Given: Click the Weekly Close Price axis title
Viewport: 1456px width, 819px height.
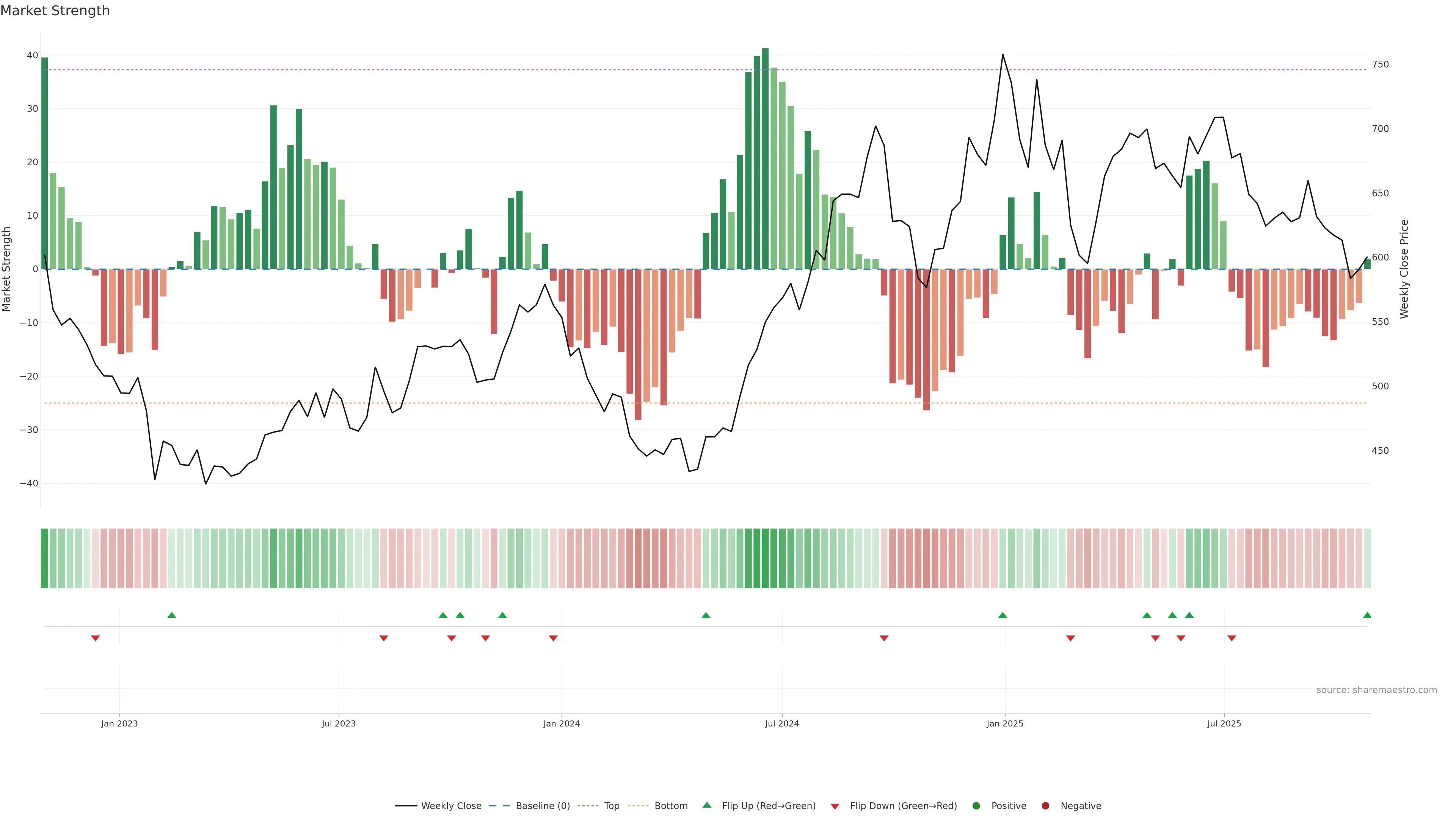Looking at the screenshot, I should [1404, 269].
